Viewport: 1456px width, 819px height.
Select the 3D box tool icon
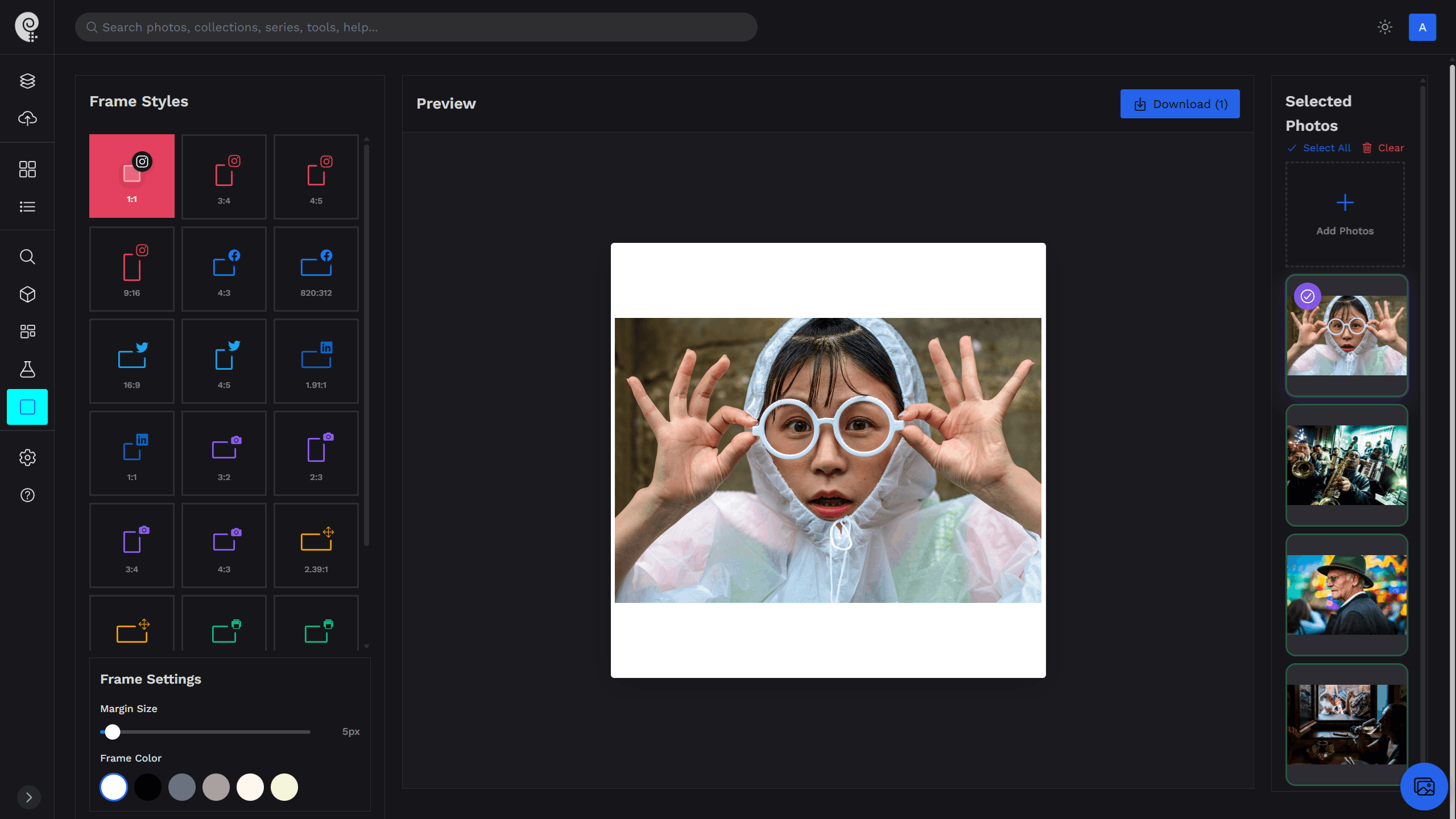[27, 294]
